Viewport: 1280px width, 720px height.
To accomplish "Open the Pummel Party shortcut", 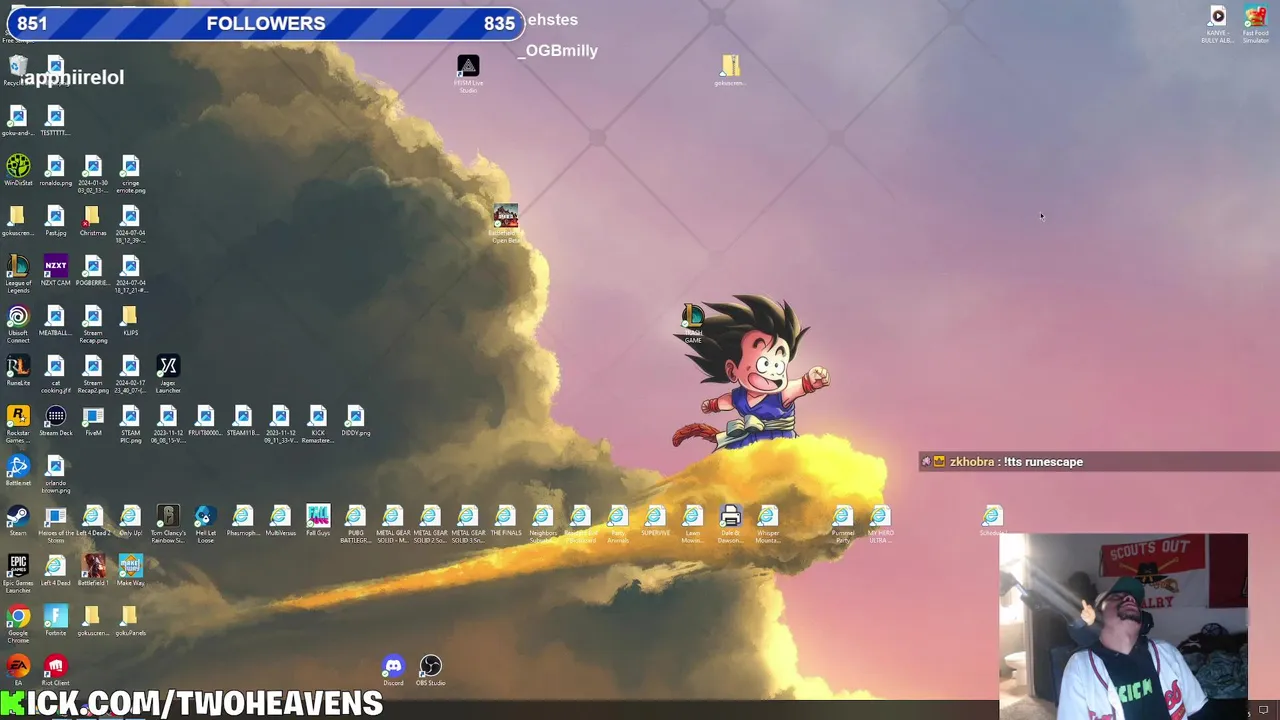I will 843,524.
